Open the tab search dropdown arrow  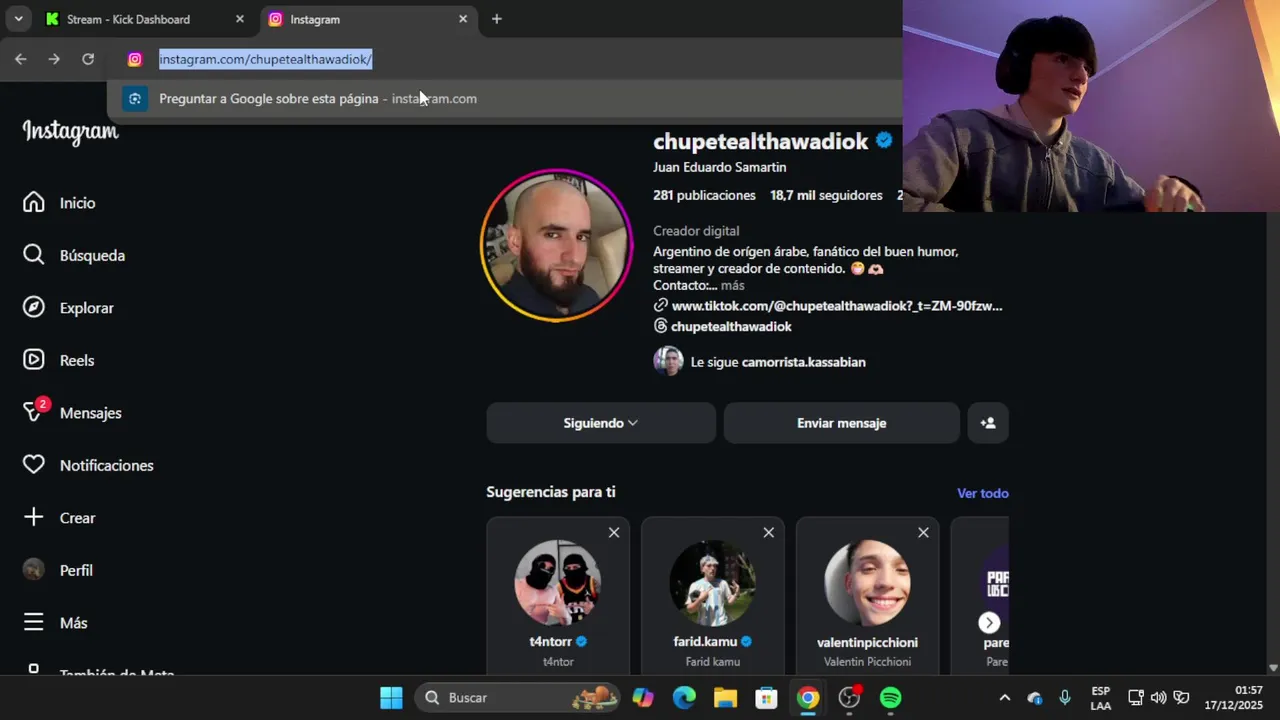18,19
